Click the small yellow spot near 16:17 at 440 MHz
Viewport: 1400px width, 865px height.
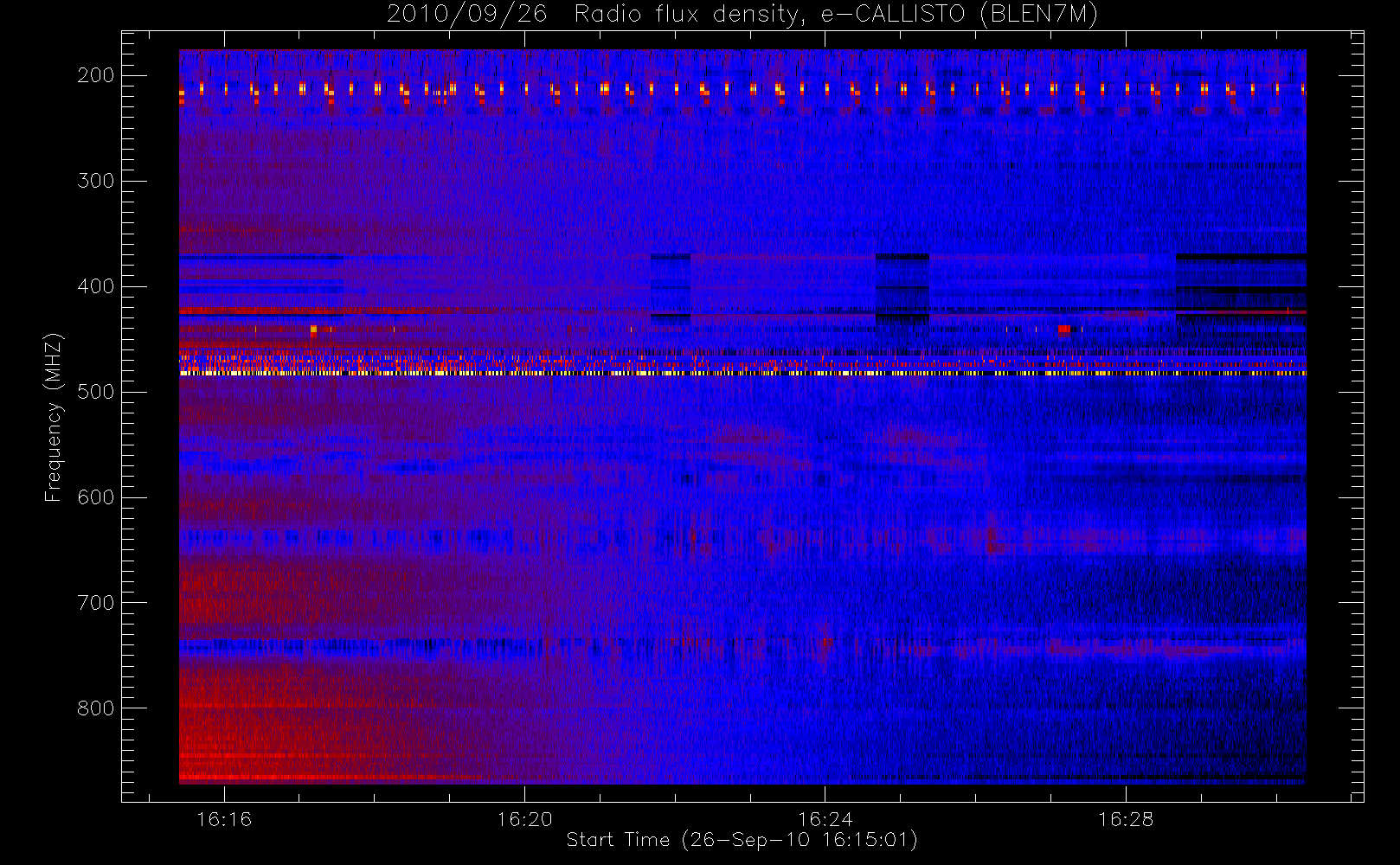(313, 329)
